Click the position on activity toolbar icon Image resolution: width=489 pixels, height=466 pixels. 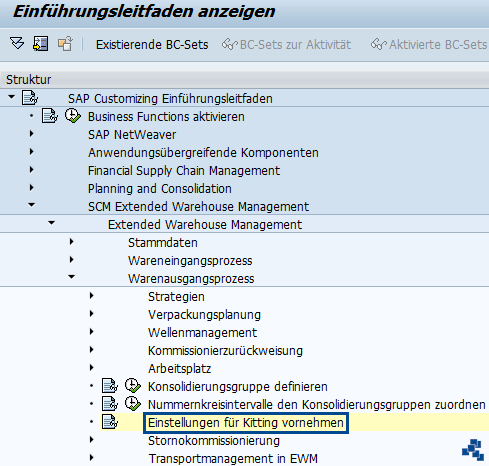pos(41,44)
